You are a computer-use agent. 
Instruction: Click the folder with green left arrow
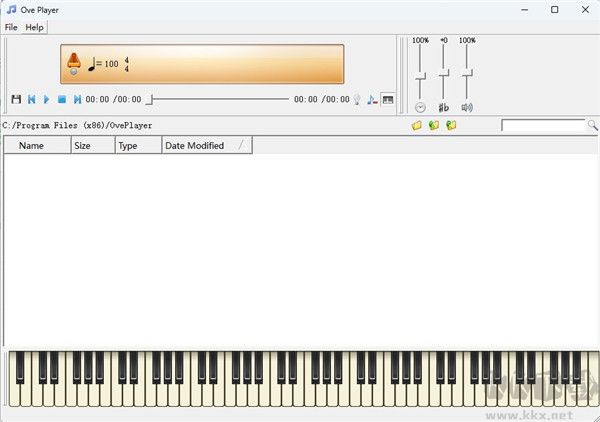[x=434, y=125]
